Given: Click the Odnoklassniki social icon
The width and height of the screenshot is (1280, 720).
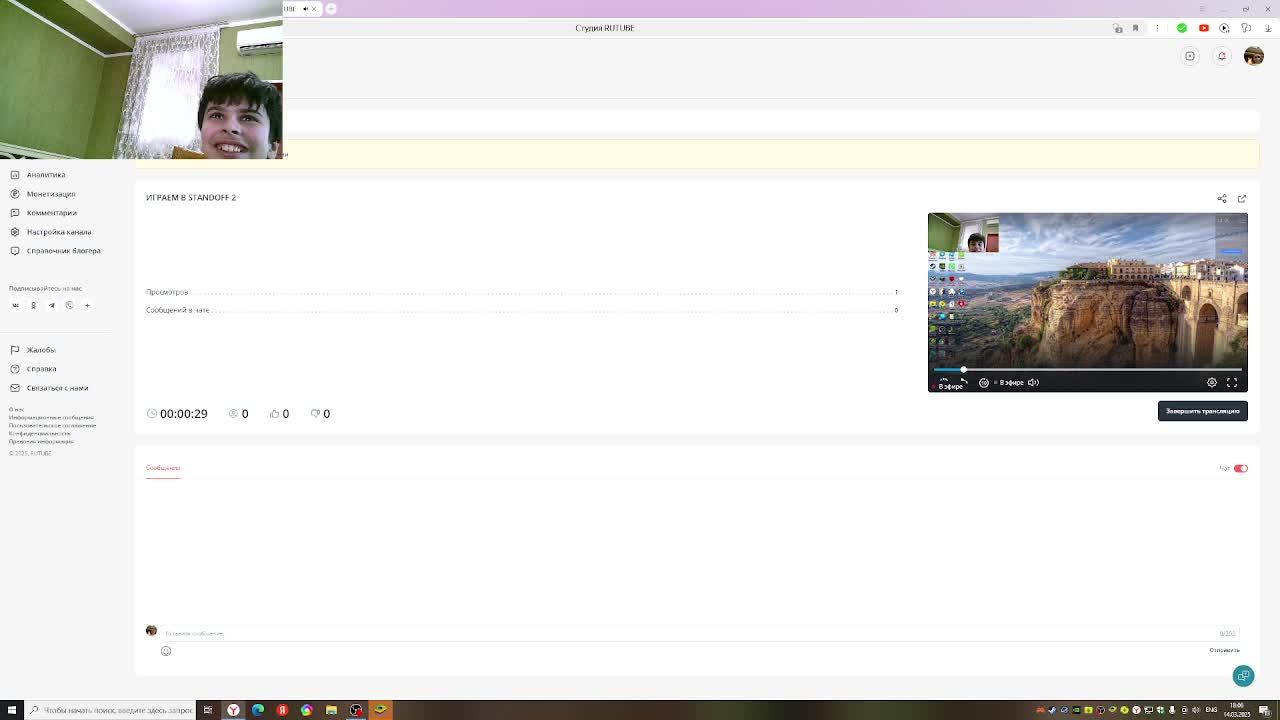Looking at the screenshot, I should [33, 305].
